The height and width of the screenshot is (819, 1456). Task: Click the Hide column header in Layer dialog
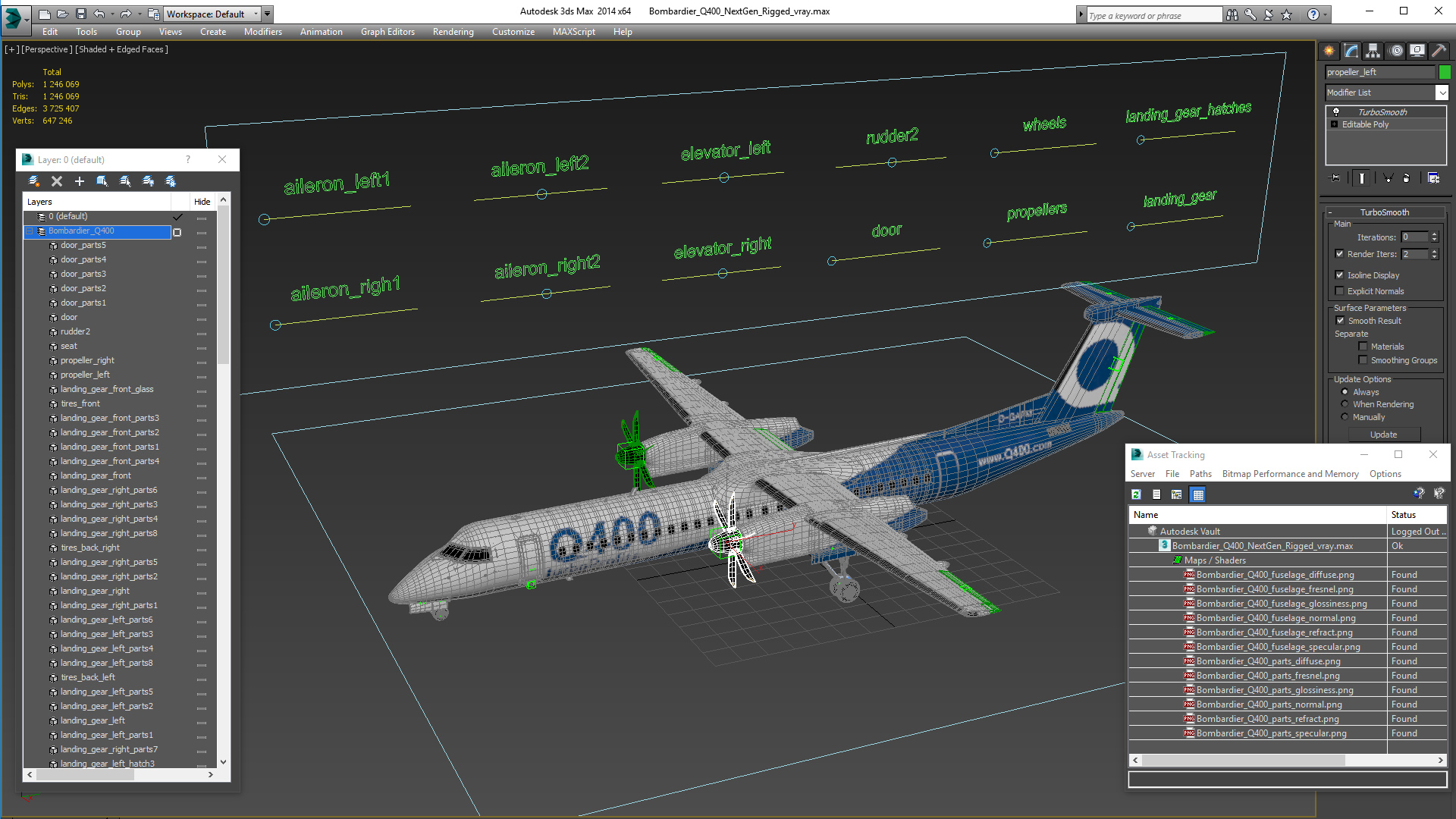(x=202, y=202)
